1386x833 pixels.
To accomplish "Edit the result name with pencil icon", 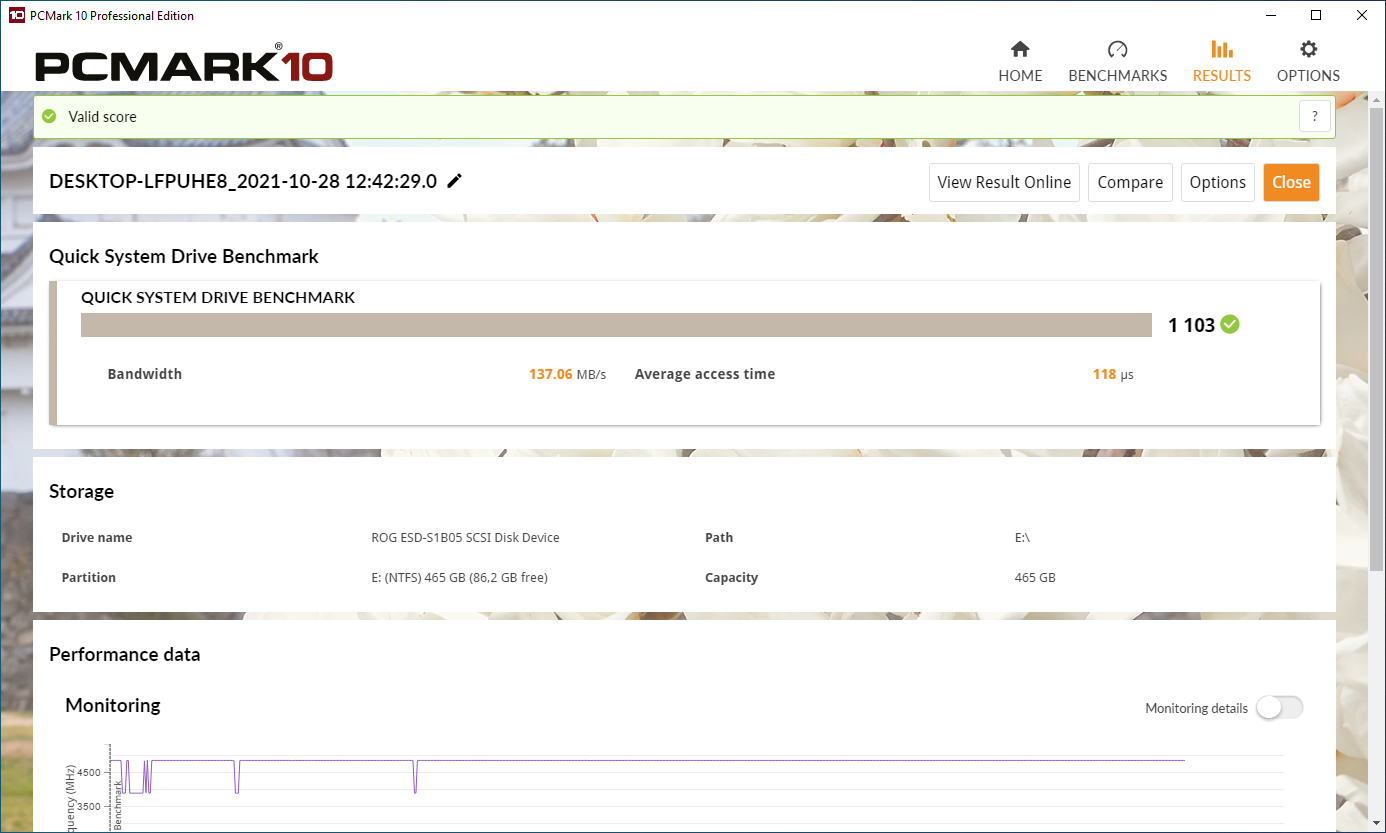I will 455,181.
